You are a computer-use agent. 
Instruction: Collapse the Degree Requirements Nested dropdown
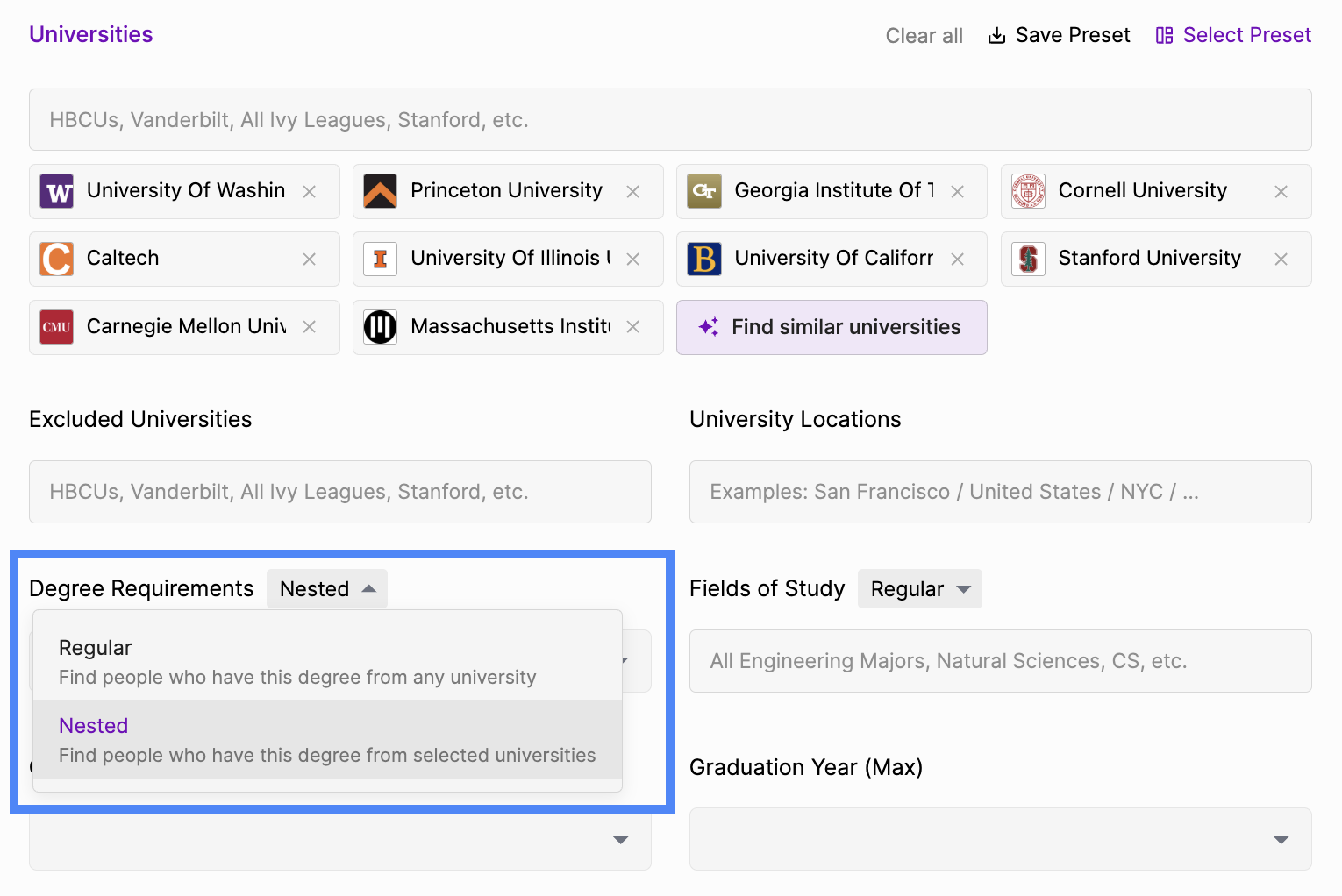[327, 589]
